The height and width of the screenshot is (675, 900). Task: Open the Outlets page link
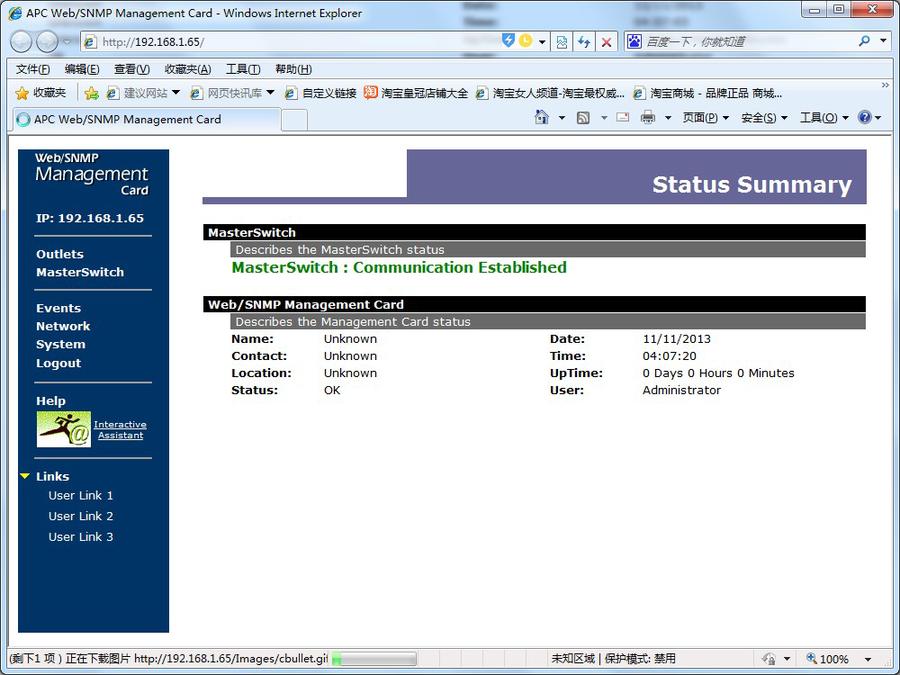(60, 254)
